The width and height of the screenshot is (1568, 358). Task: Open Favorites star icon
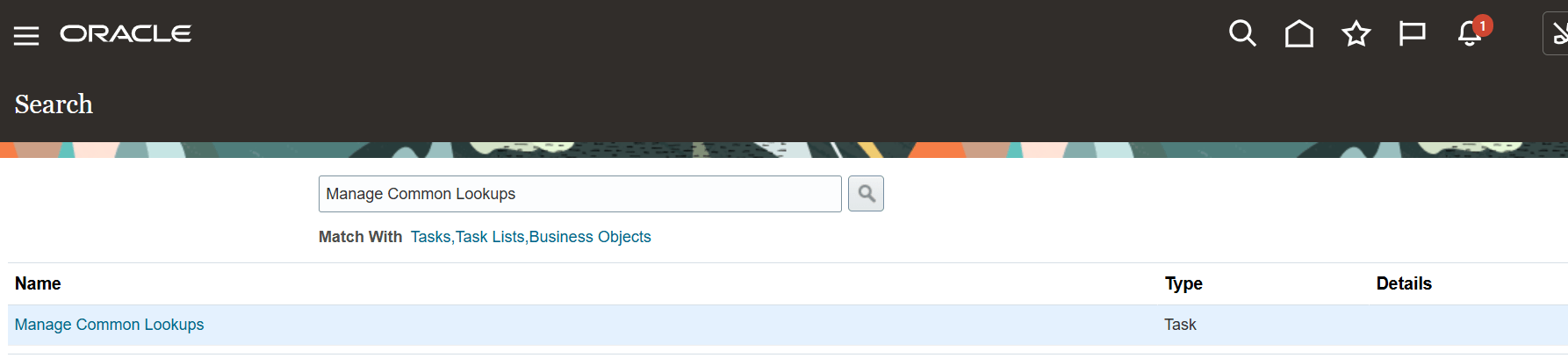click(x=1356, y=33)
